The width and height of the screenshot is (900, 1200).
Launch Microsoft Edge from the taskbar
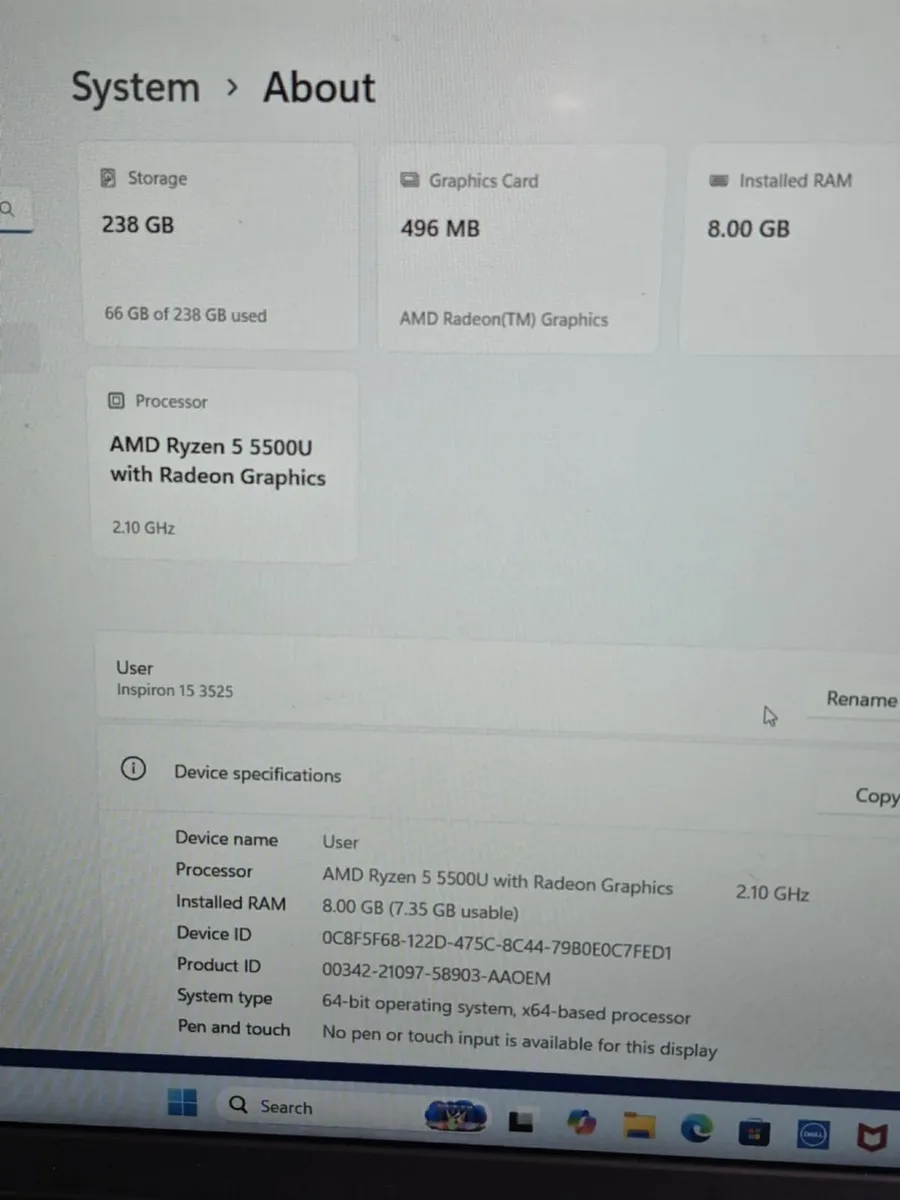click(697, 1128)
